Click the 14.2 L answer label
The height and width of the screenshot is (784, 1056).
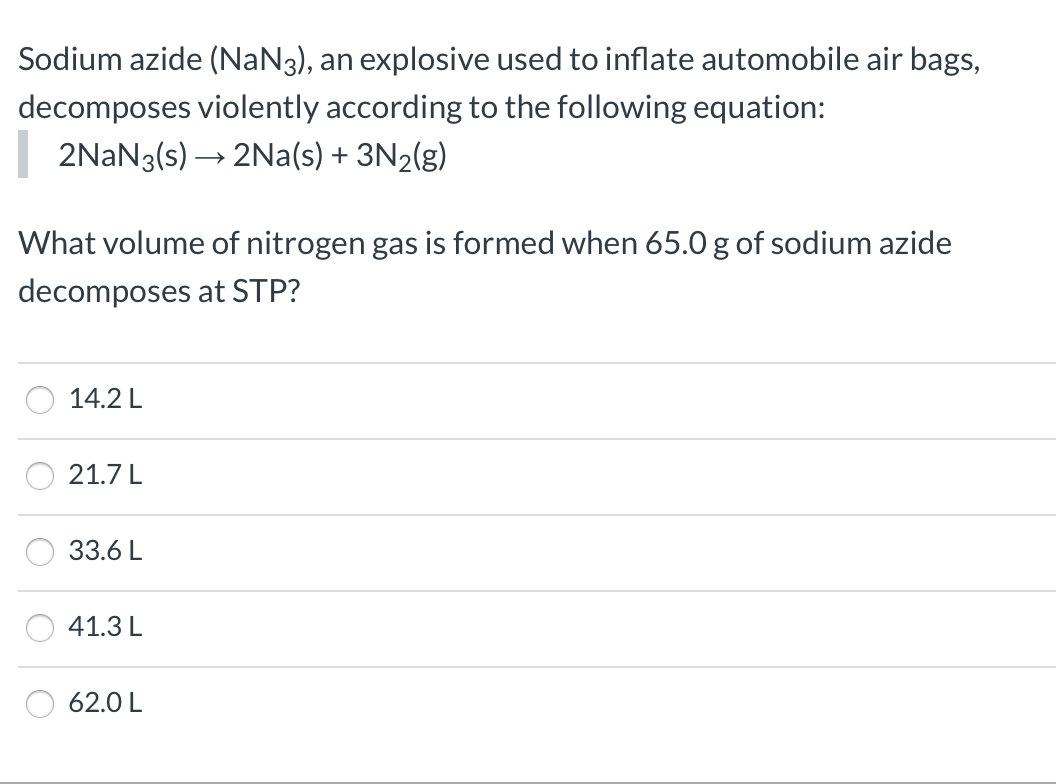pyautogui.click(x=104, y=400)
